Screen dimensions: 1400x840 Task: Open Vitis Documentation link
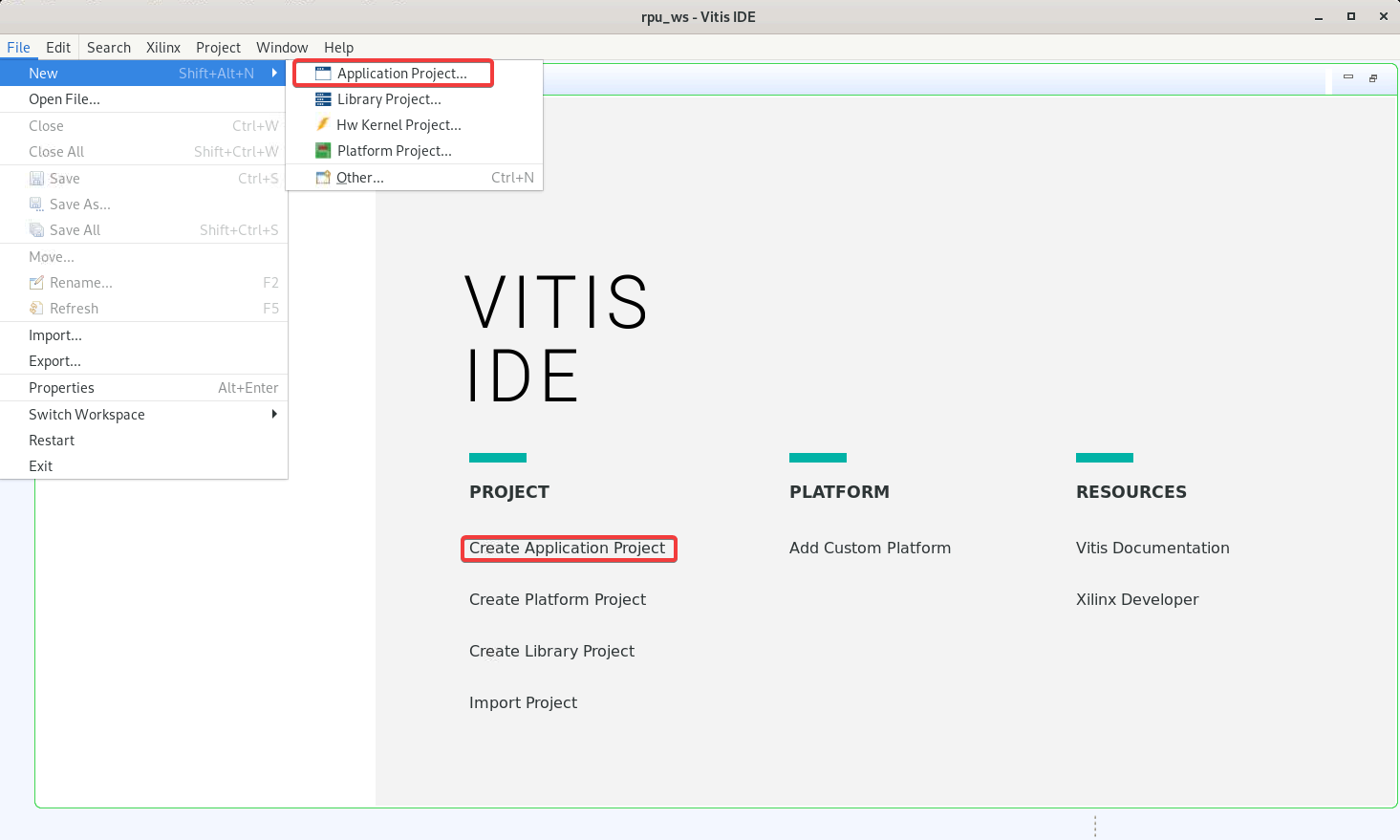(x=1152, y=548)
